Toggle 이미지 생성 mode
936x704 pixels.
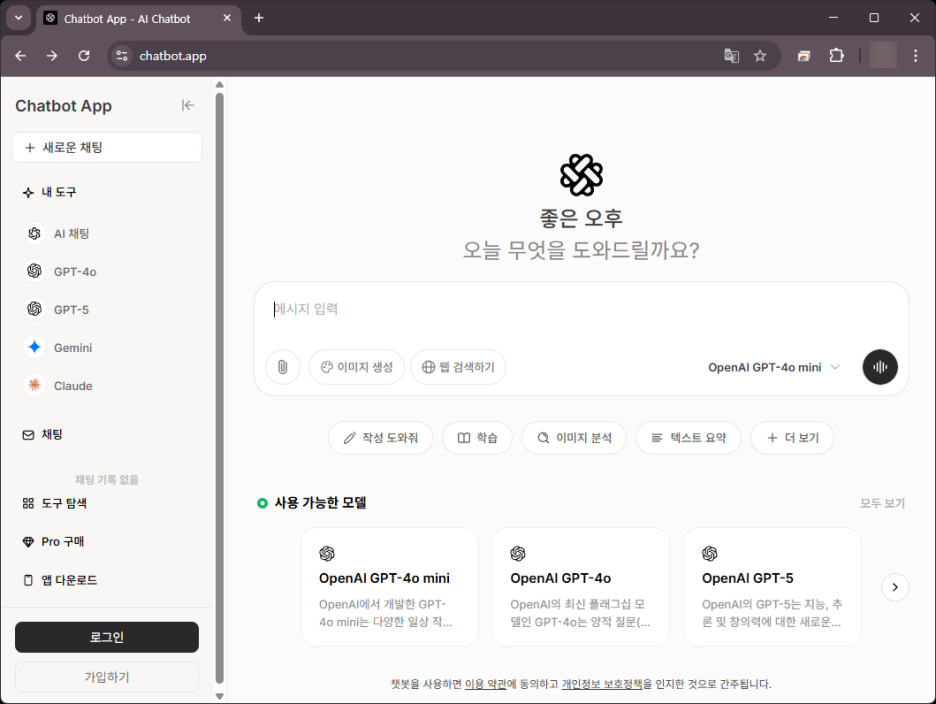[356, 367]
